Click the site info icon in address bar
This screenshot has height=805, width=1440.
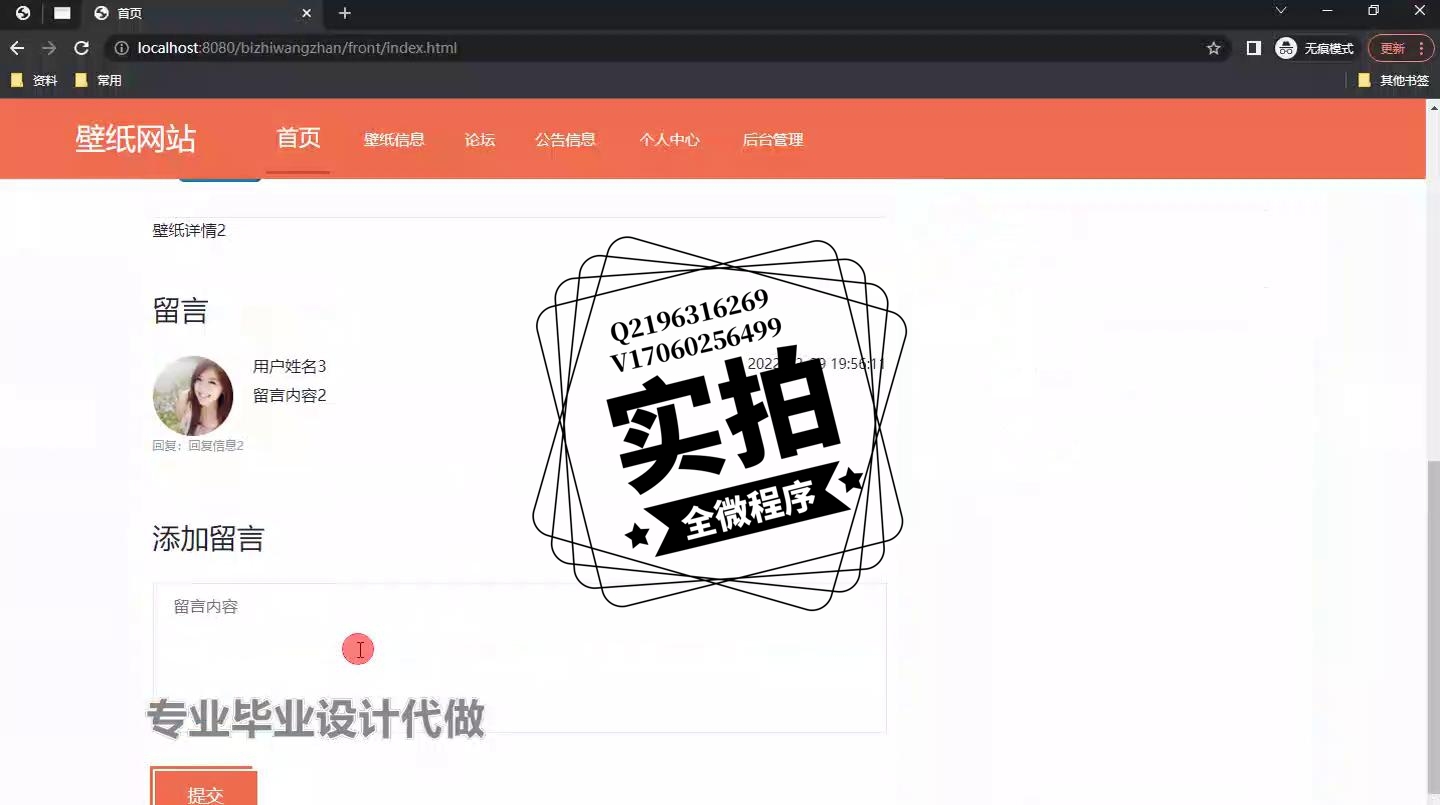point(121,48)
